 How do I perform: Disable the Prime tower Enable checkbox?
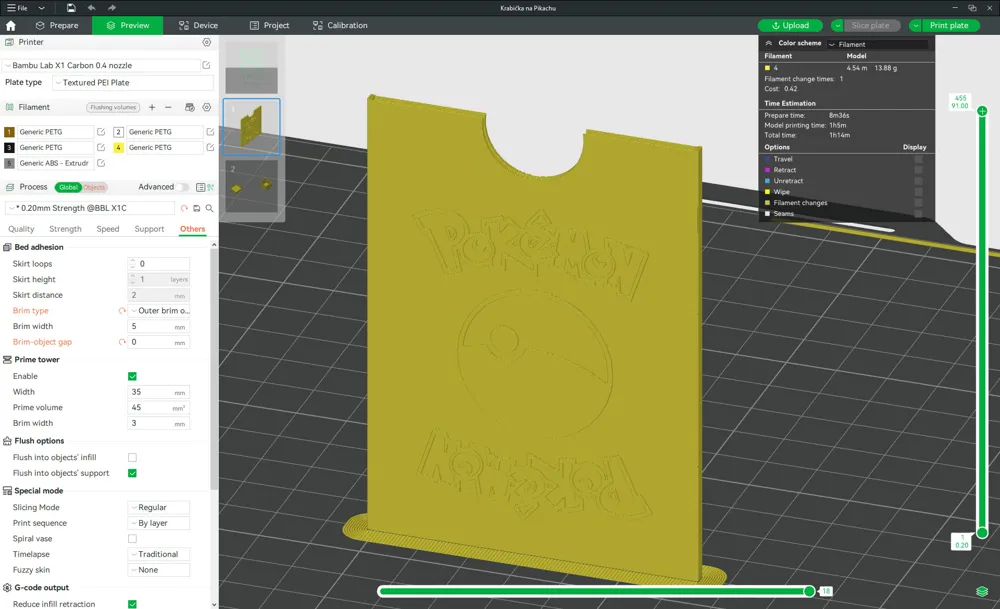coord(132,376)
